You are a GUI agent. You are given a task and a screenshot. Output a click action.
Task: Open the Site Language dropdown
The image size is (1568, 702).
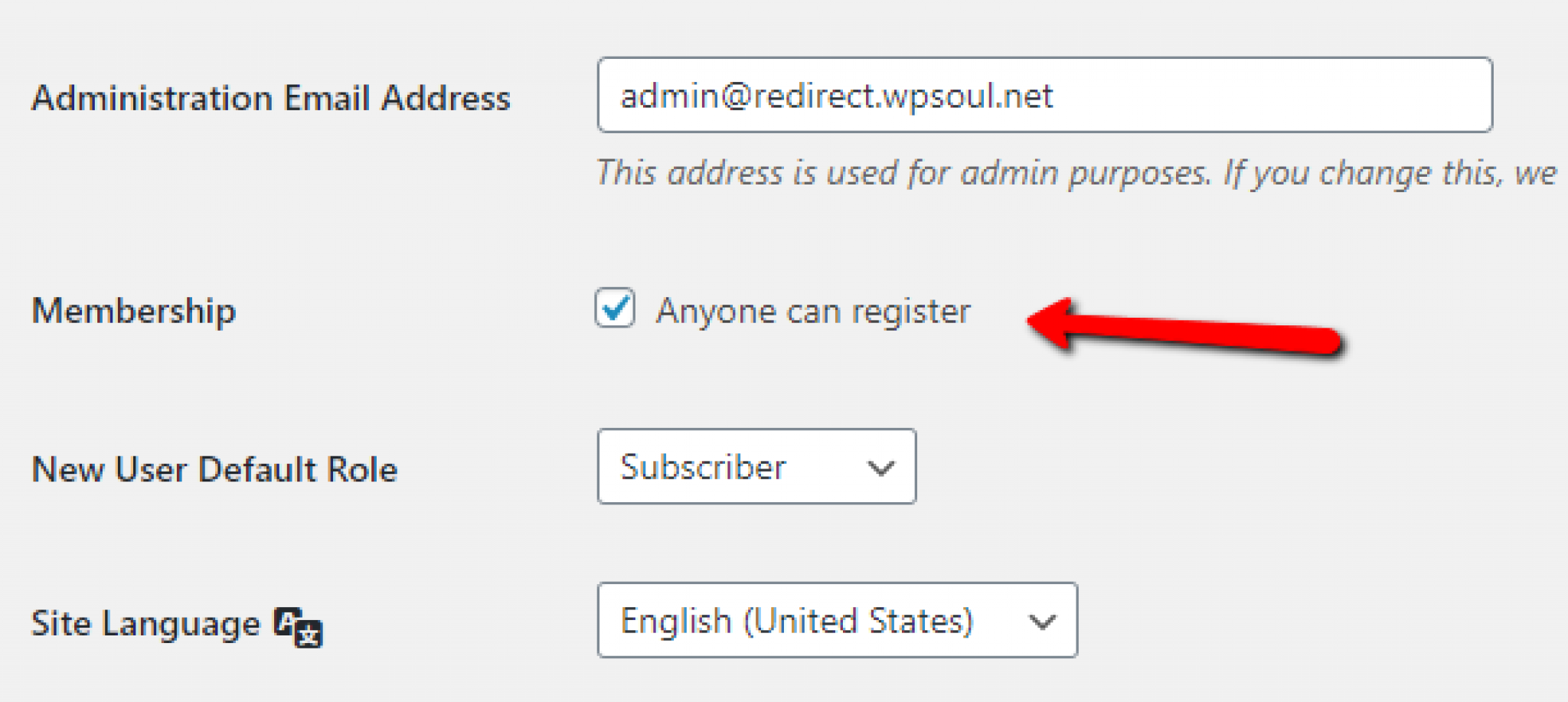(x=838, y=620)
